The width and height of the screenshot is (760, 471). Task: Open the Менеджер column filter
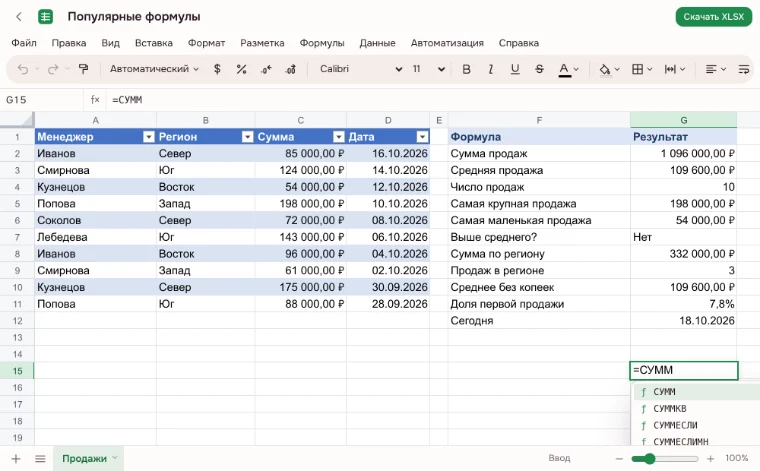point(149,137)
